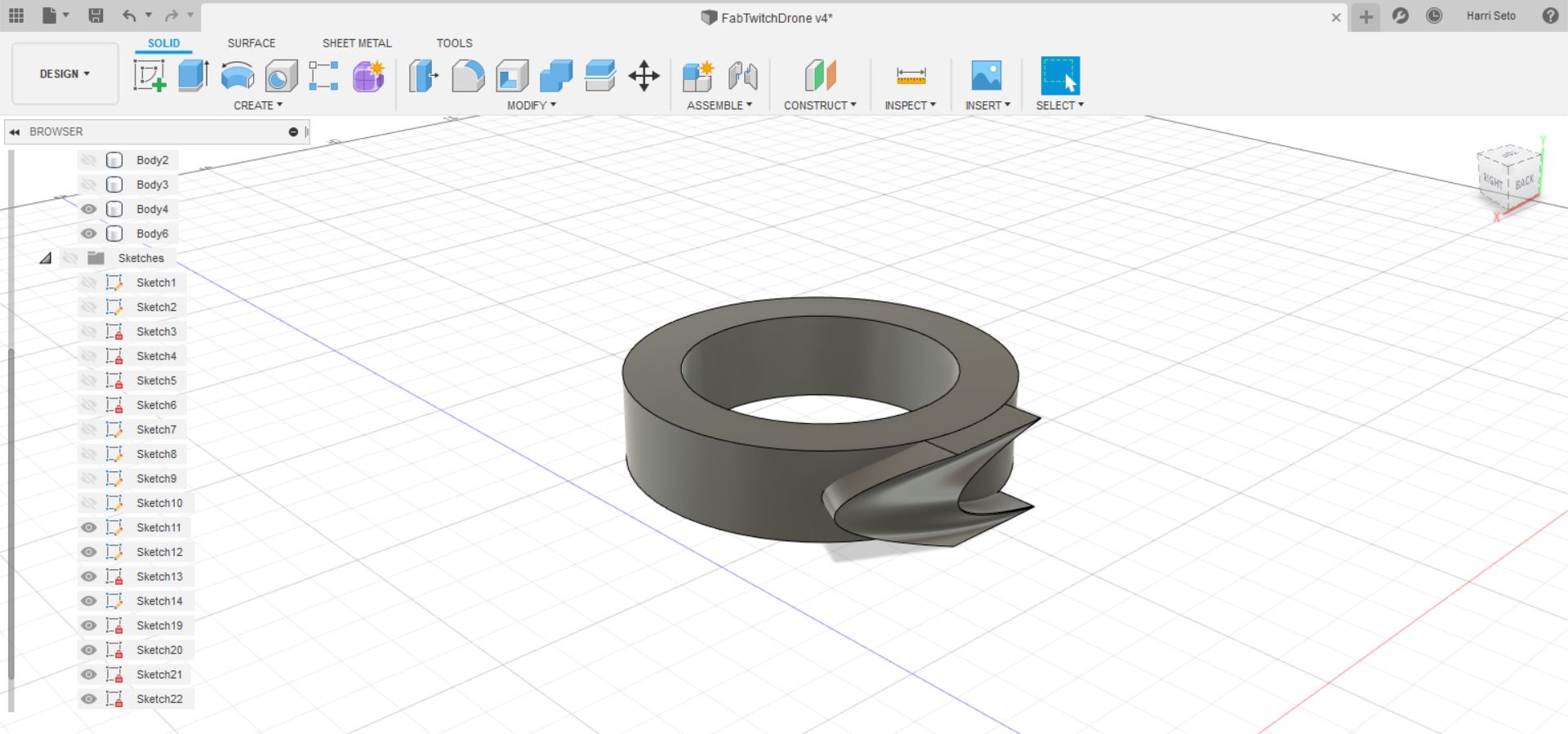Select the FabTwitchDrone v4 document tab

pyautogui.click(x=768, y=17)
